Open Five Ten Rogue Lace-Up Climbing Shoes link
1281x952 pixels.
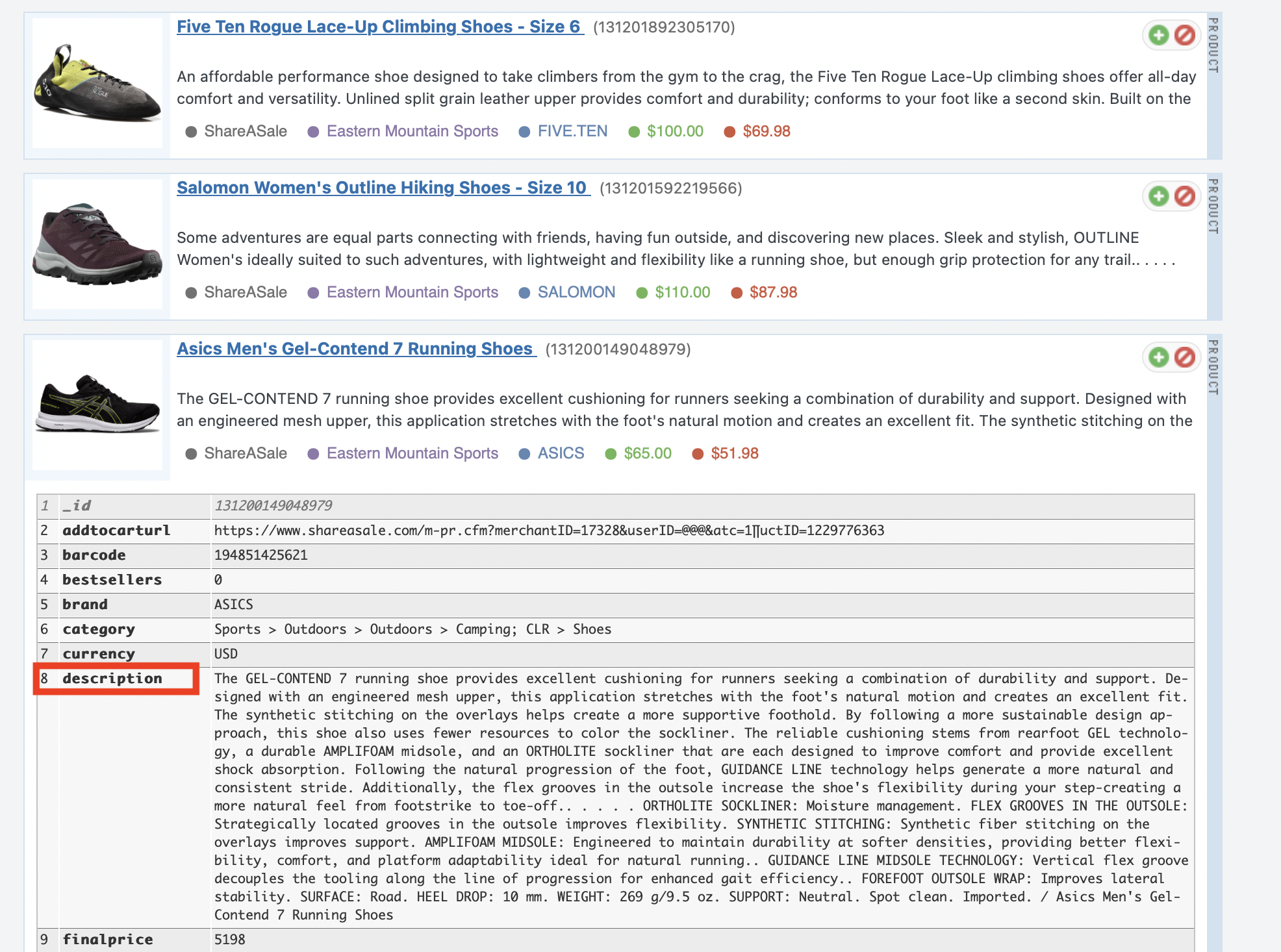click(380, 27)
